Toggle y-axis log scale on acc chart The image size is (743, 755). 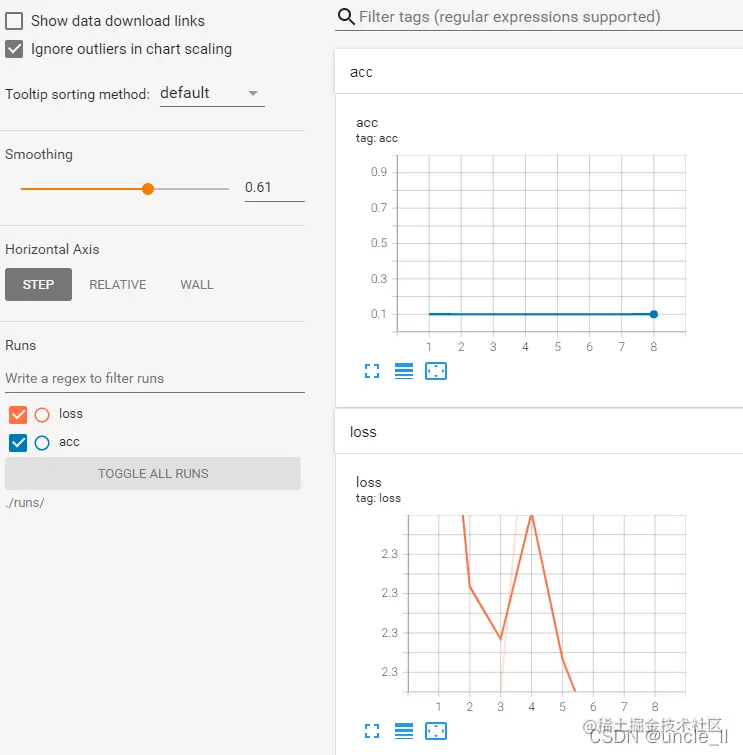point(404,371)
